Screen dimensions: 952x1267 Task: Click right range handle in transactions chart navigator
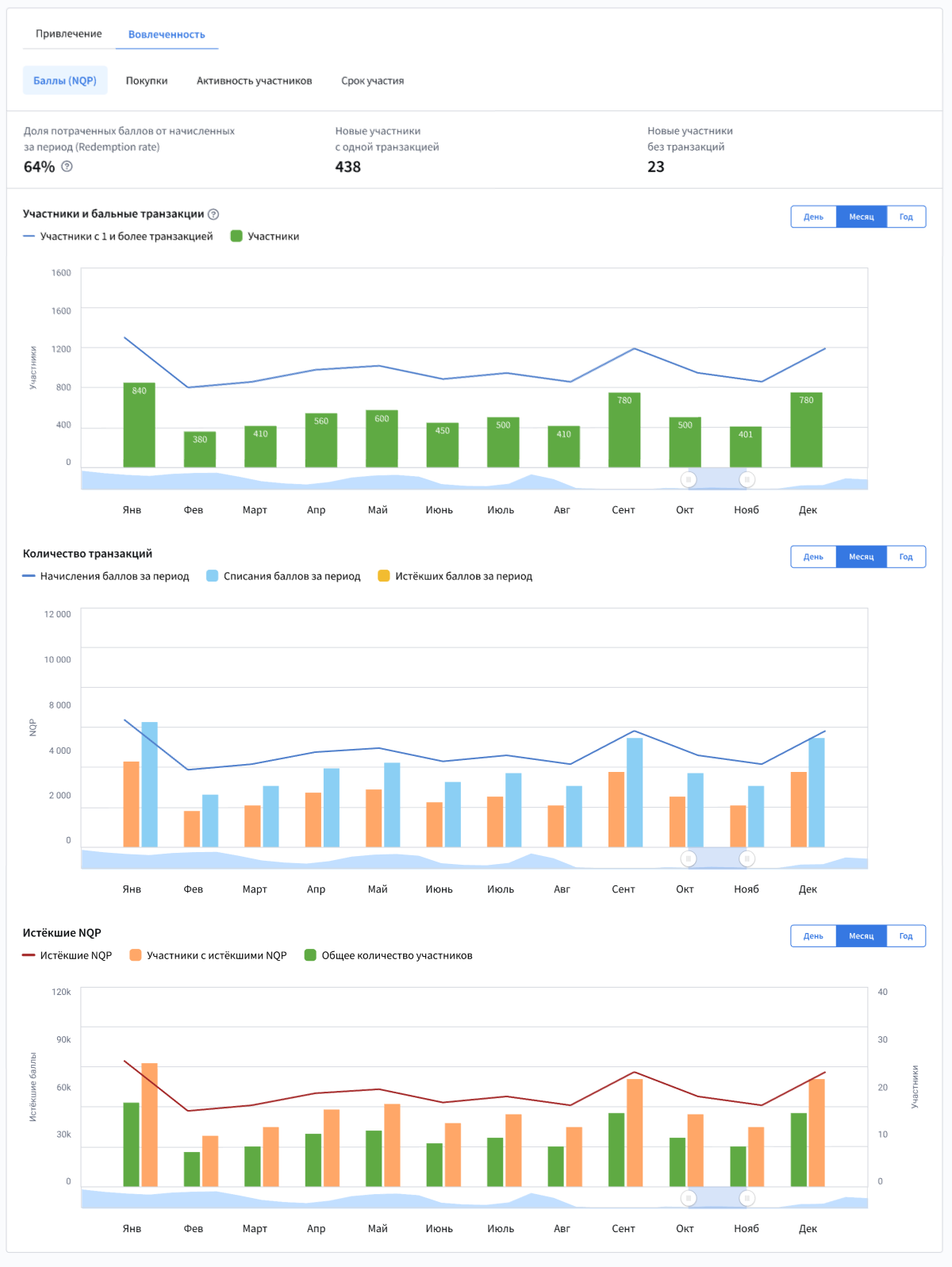(747, 858)
